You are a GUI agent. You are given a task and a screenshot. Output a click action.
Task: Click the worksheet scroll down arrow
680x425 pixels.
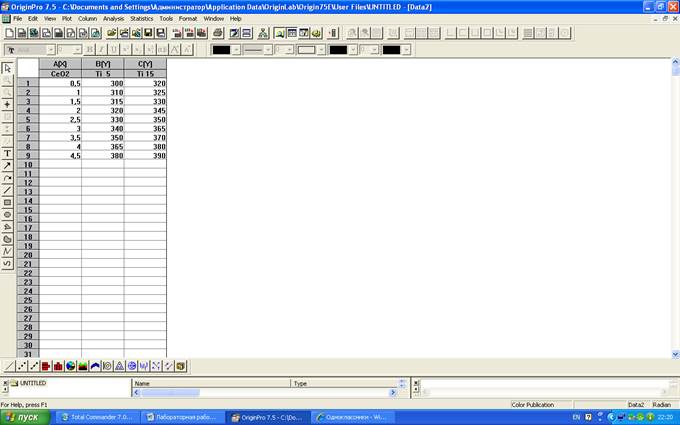pyautogui.click(x=675, y=354)
